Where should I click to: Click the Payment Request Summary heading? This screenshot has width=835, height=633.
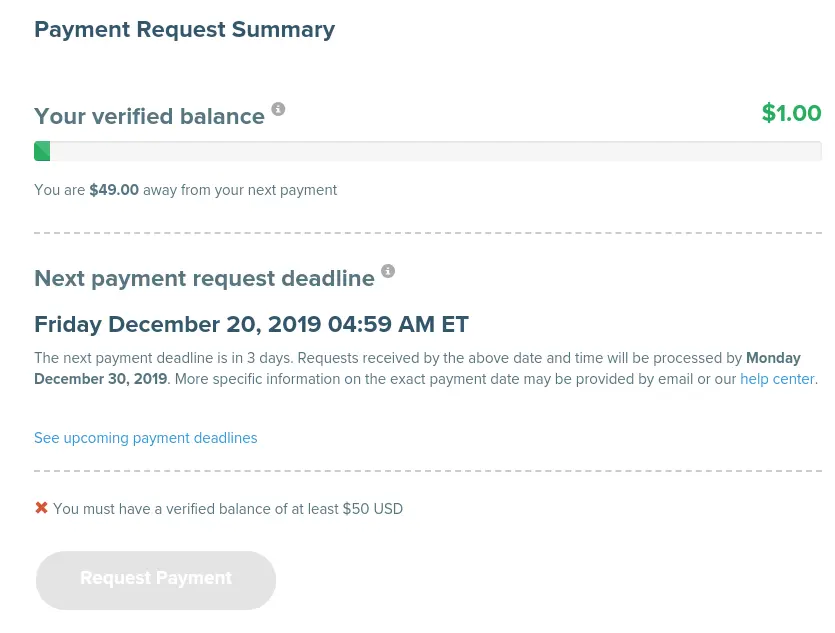tap(184, 30)
